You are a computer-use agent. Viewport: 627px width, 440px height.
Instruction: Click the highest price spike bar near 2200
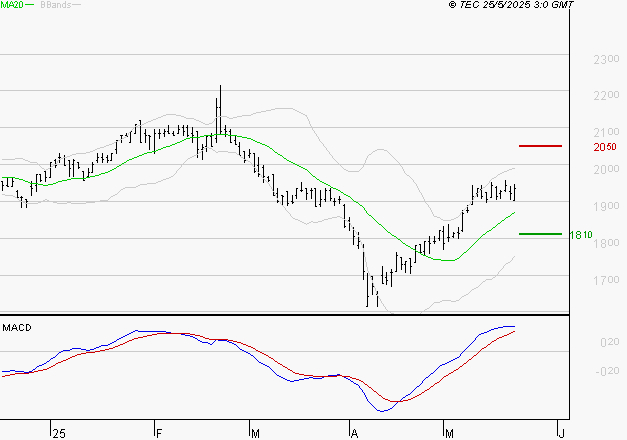click(x=220, y=110)
